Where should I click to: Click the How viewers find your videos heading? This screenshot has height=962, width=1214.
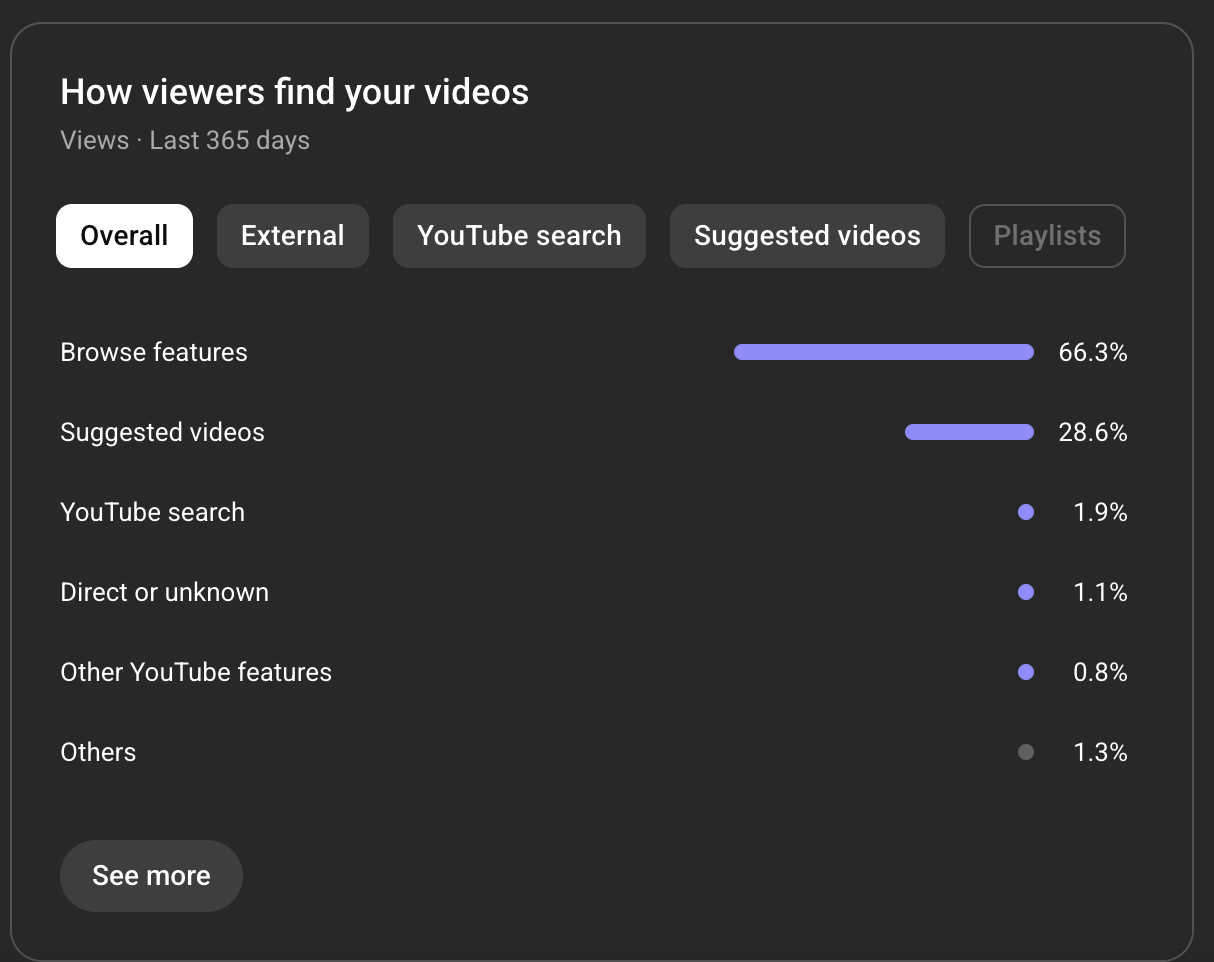click(x=295, y=93)
